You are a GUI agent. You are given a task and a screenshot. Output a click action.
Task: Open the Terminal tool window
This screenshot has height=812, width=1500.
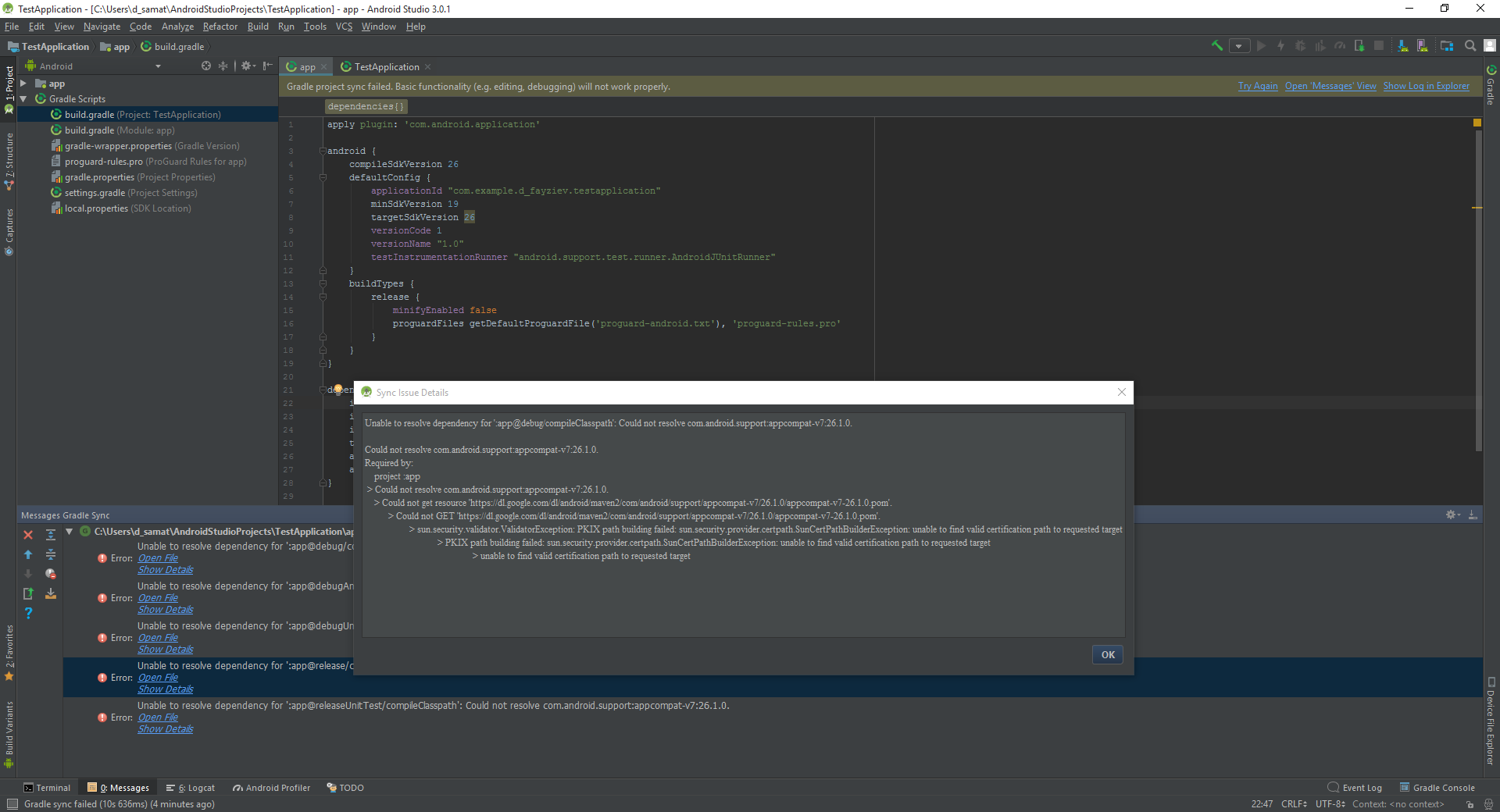pos(47,788)
